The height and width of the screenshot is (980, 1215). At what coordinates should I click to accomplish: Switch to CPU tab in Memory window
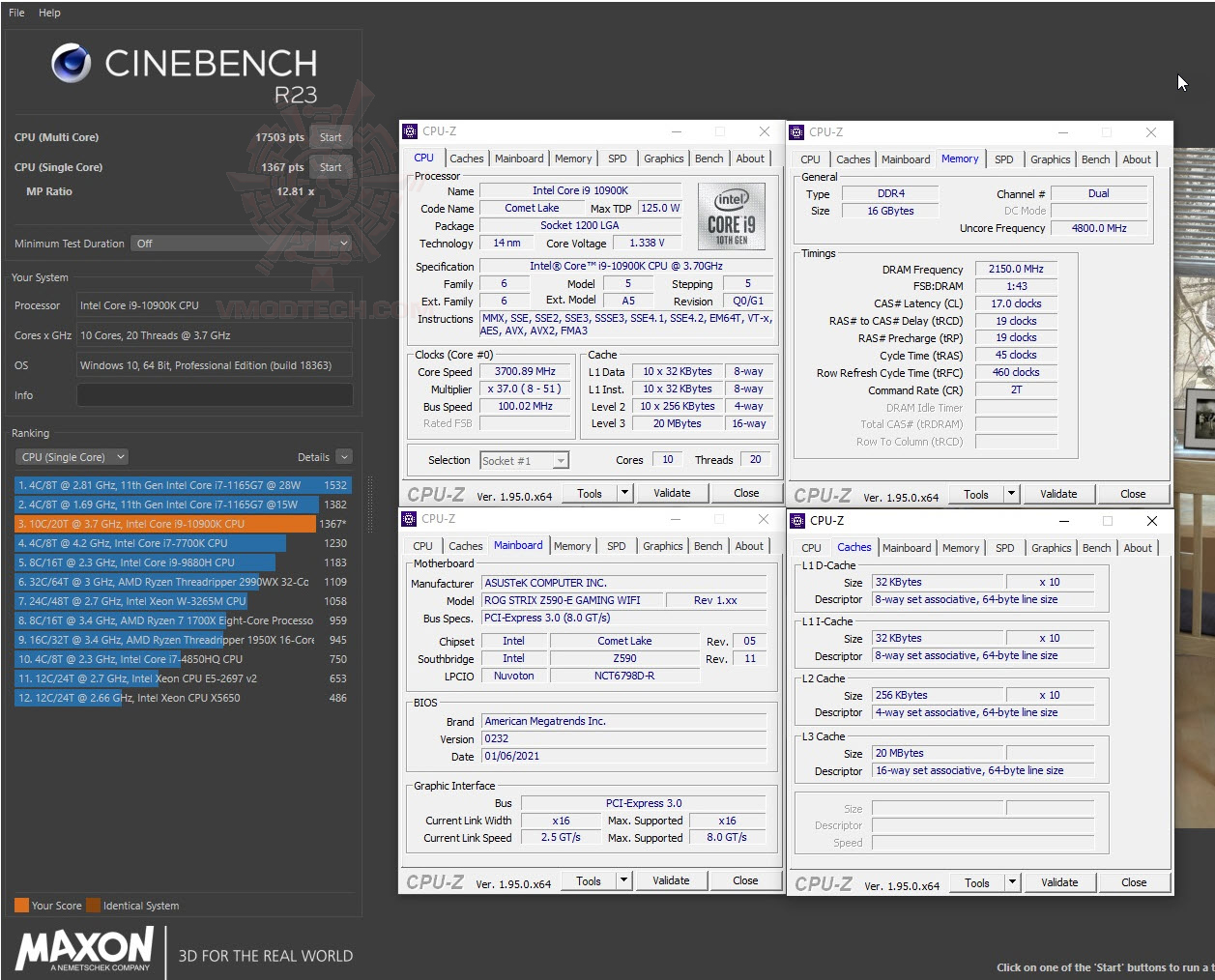[810, 159]
